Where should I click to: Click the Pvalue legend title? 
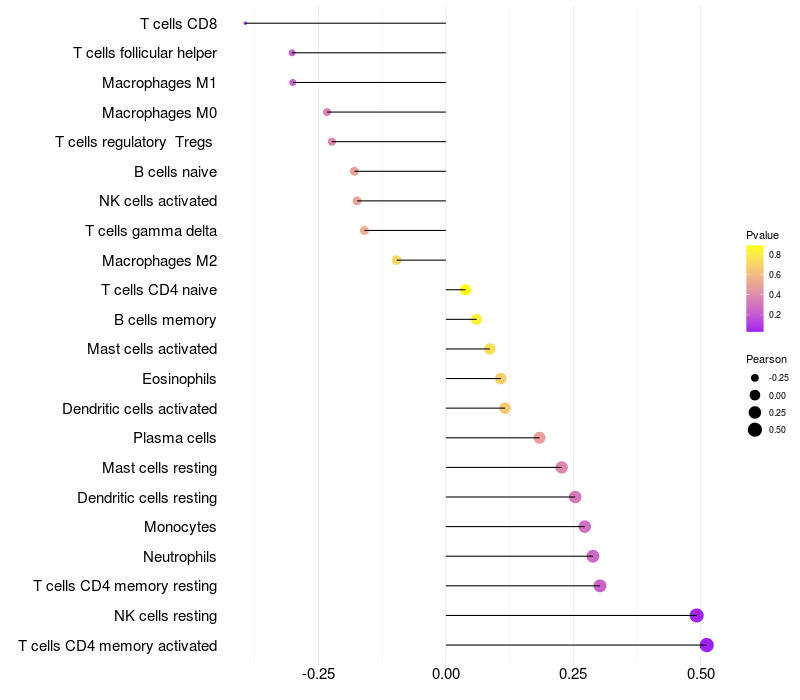(762, 235)
